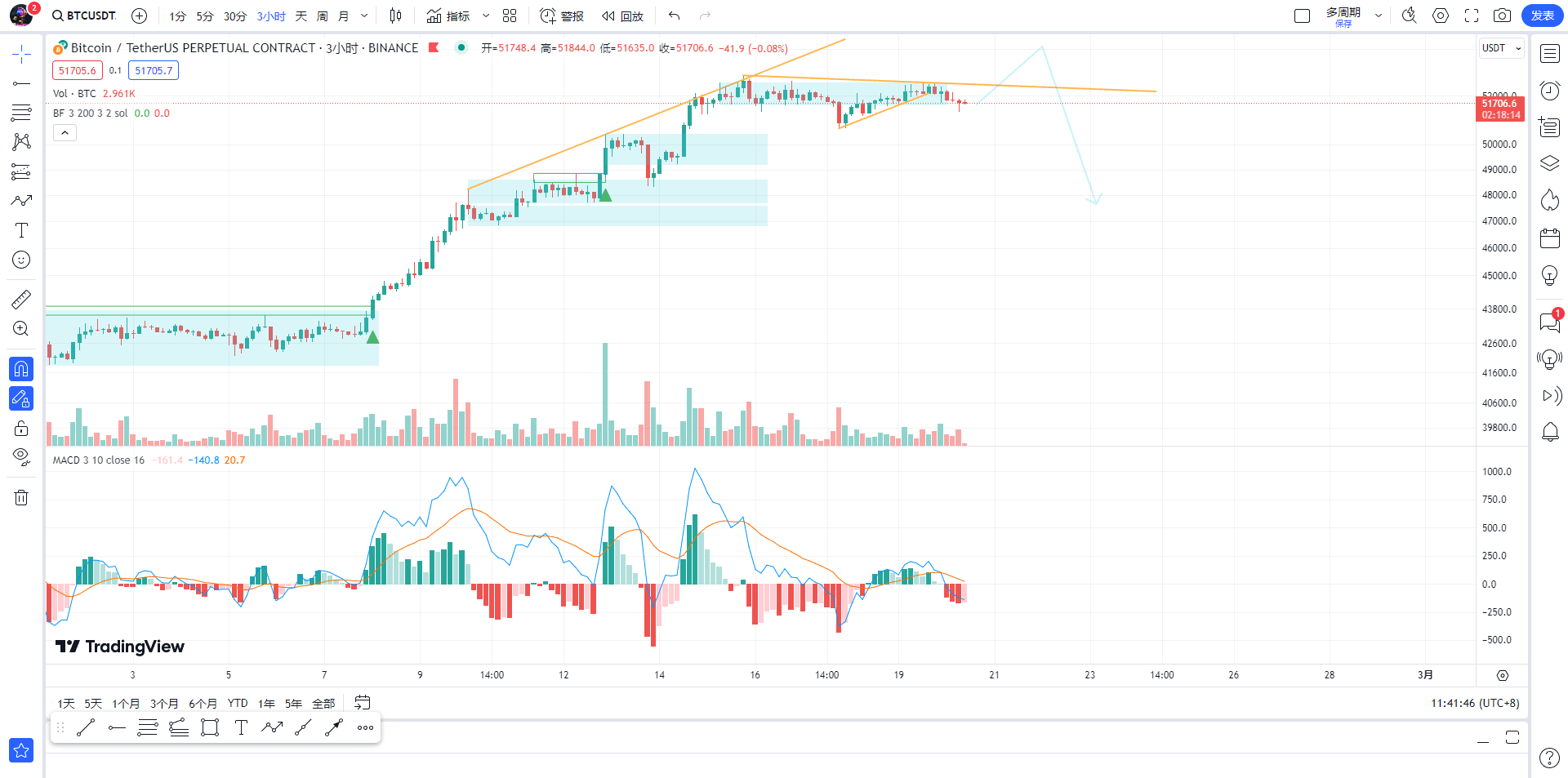Open the brush drawing tools

tap(21, 201)
